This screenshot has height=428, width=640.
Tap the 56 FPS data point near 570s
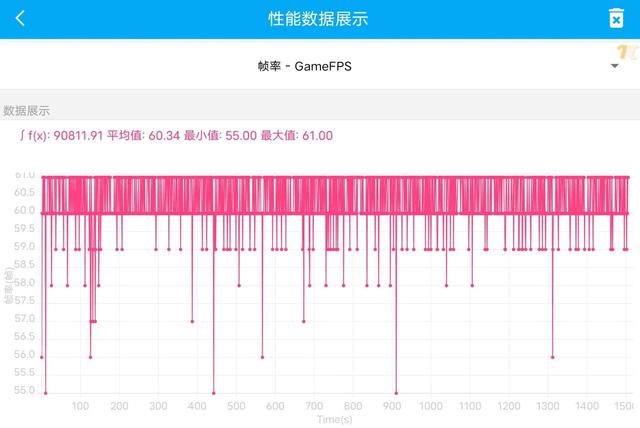(262, 357)
